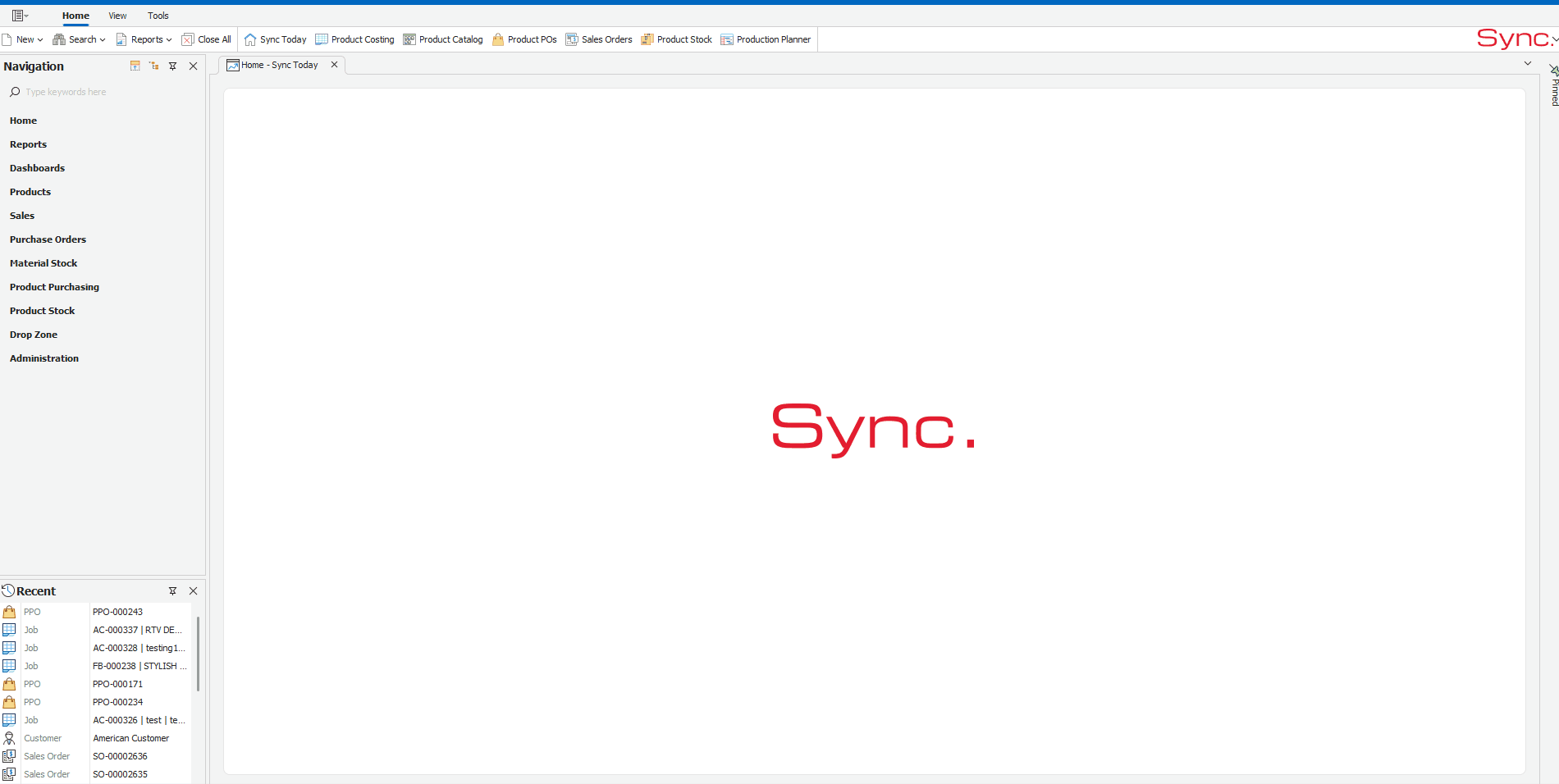Select Administration in Navigation

(x=44, y=358)
